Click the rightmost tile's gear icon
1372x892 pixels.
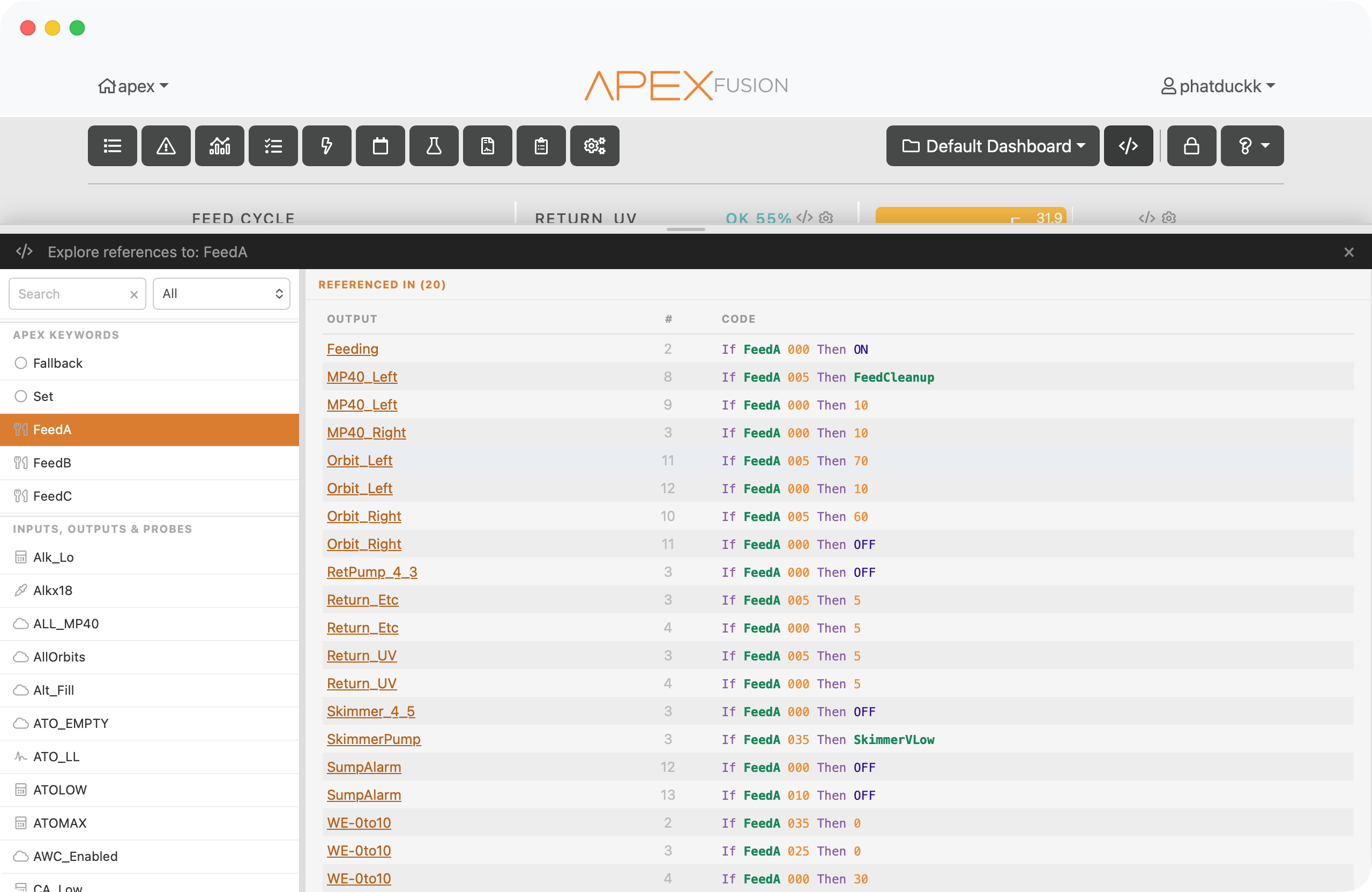pos(1169,218)
